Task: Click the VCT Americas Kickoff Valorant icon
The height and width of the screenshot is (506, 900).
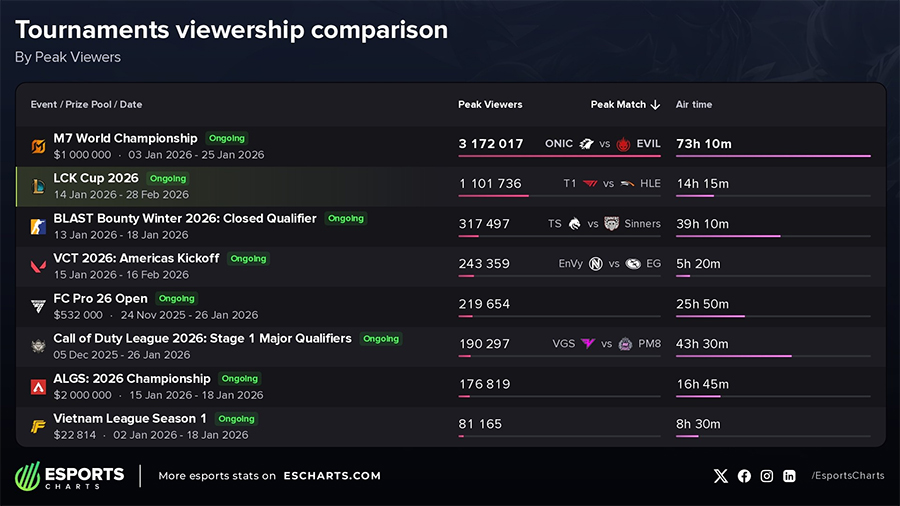Action: [38, 266]
